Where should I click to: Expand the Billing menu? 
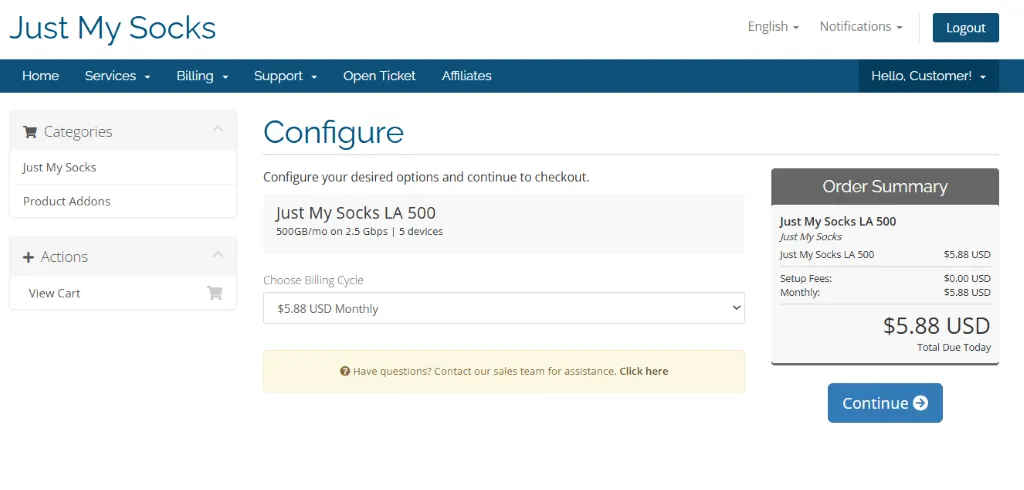coord(202,76)
